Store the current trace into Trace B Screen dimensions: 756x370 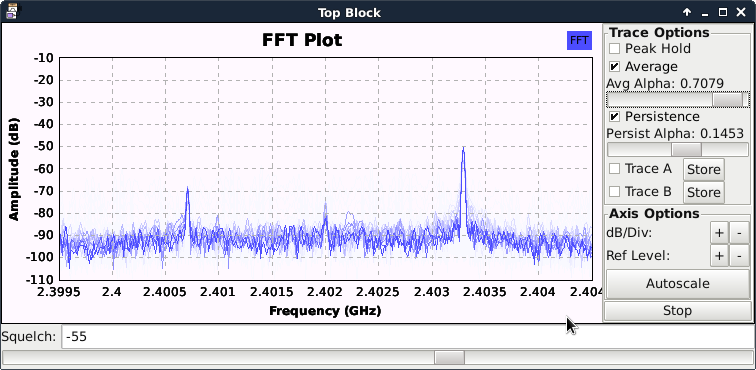click(x=703, y=192)
